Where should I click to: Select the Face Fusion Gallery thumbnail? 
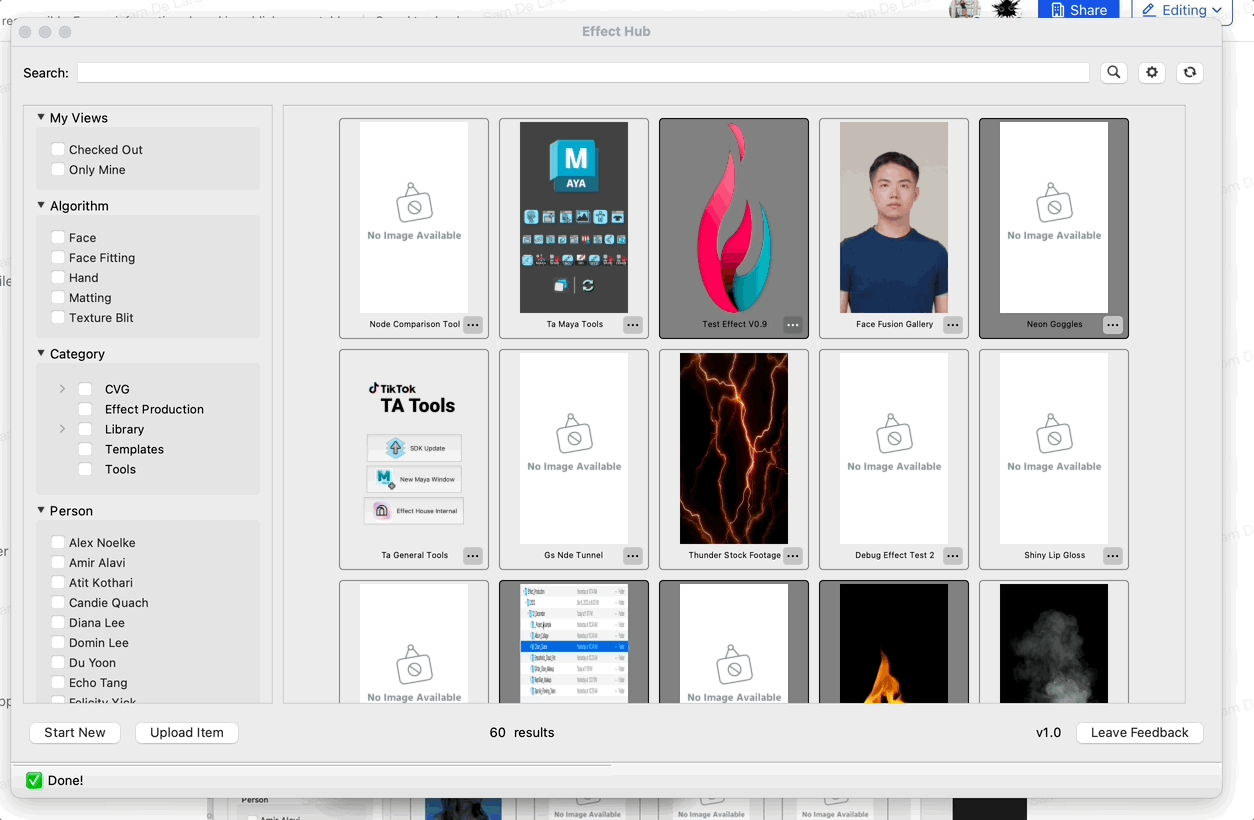click(x=894, y=218)
